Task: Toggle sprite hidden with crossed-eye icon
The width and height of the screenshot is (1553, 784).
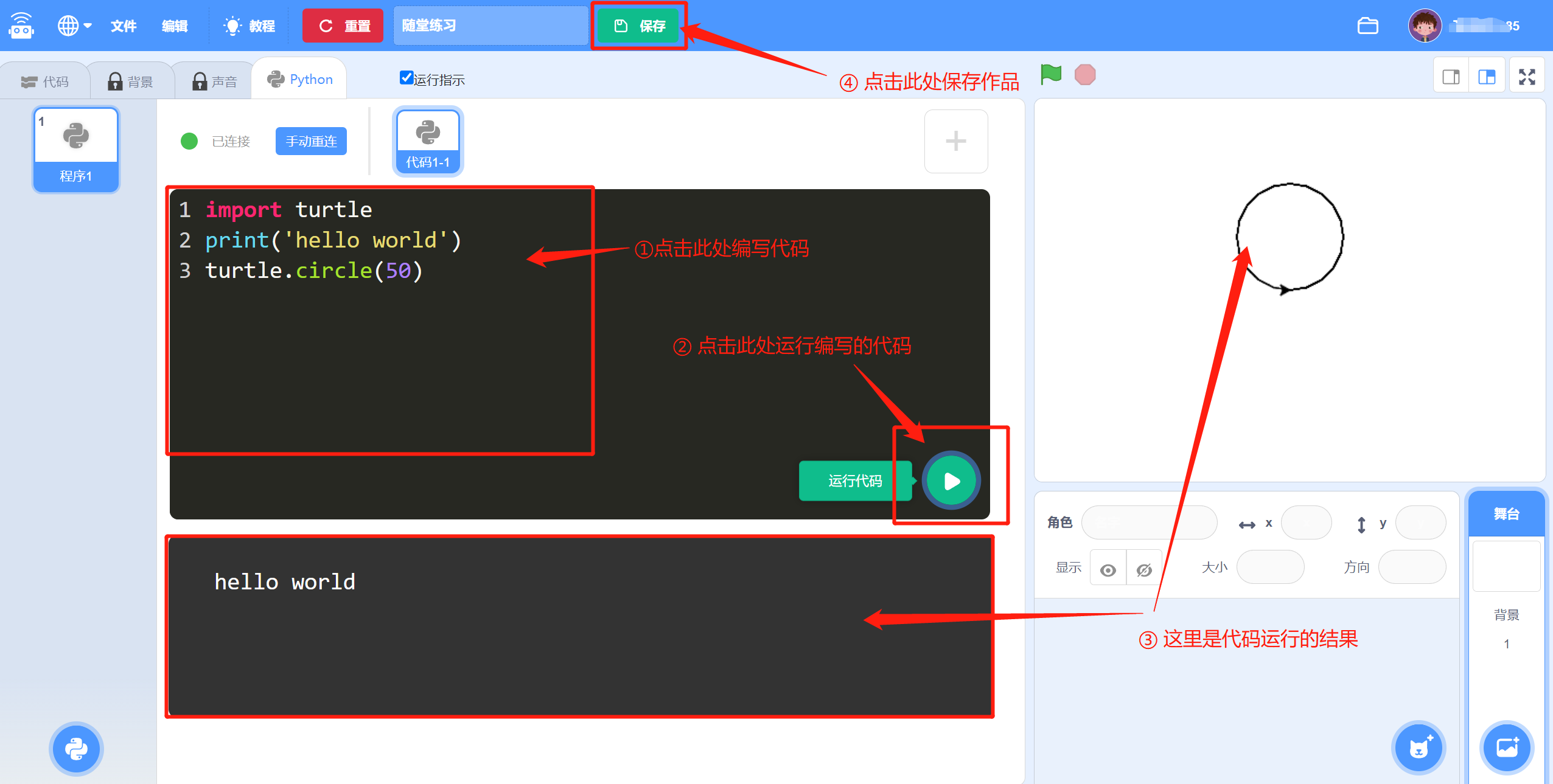Action: [x=1144, y=569]
